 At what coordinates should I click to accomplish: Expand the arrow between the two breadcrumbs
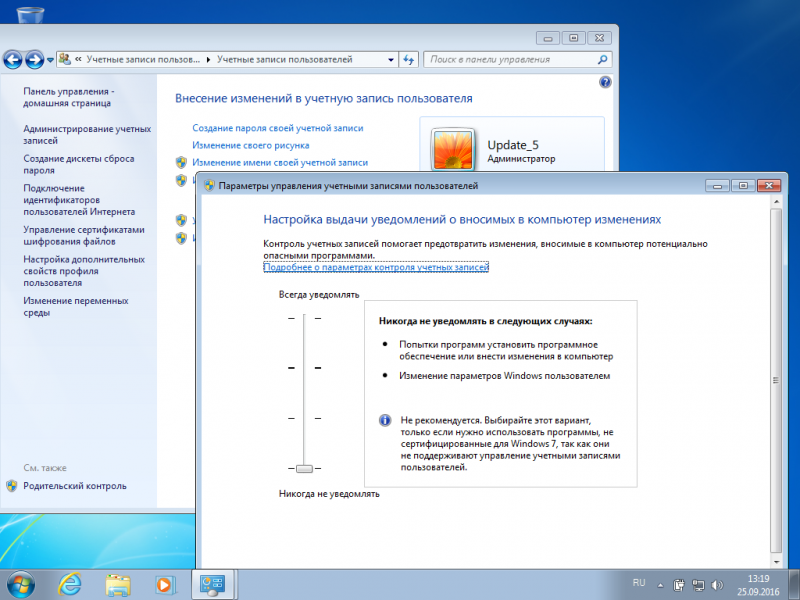[208, 60]
